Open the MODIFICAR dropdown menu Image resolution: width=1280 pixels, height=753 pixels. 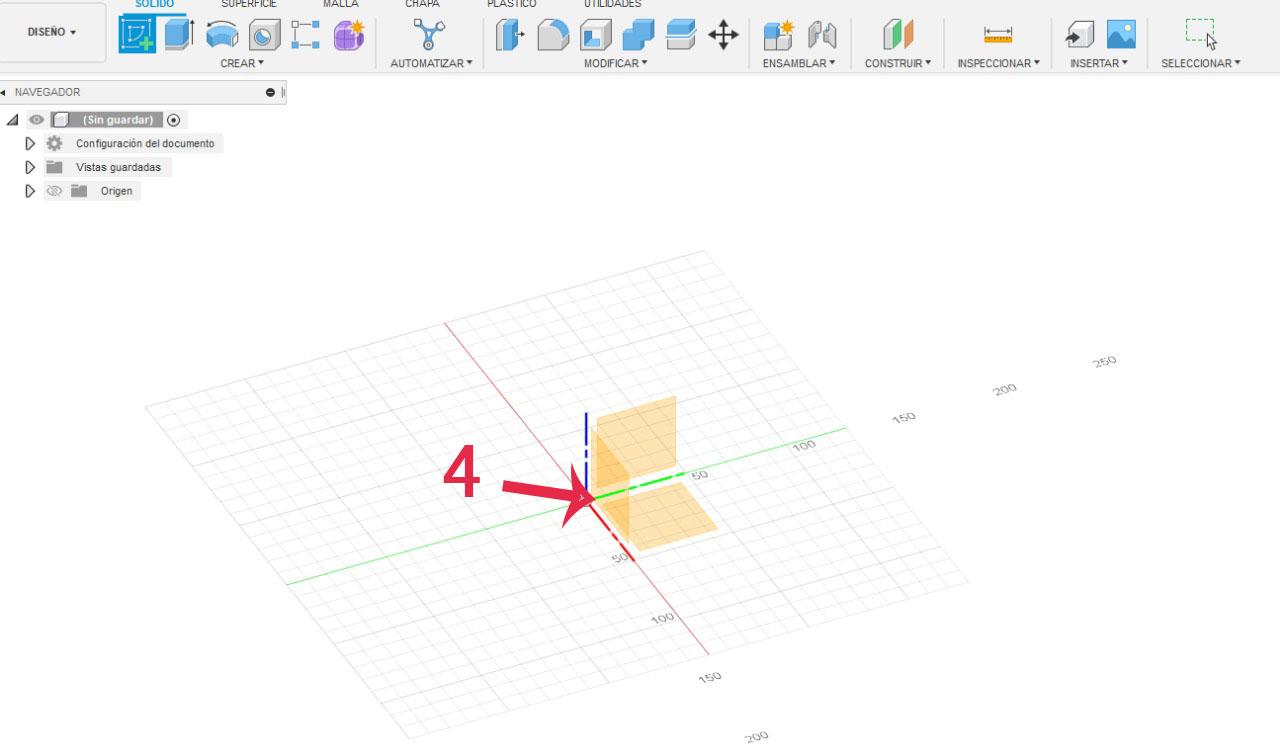(616, 63)
